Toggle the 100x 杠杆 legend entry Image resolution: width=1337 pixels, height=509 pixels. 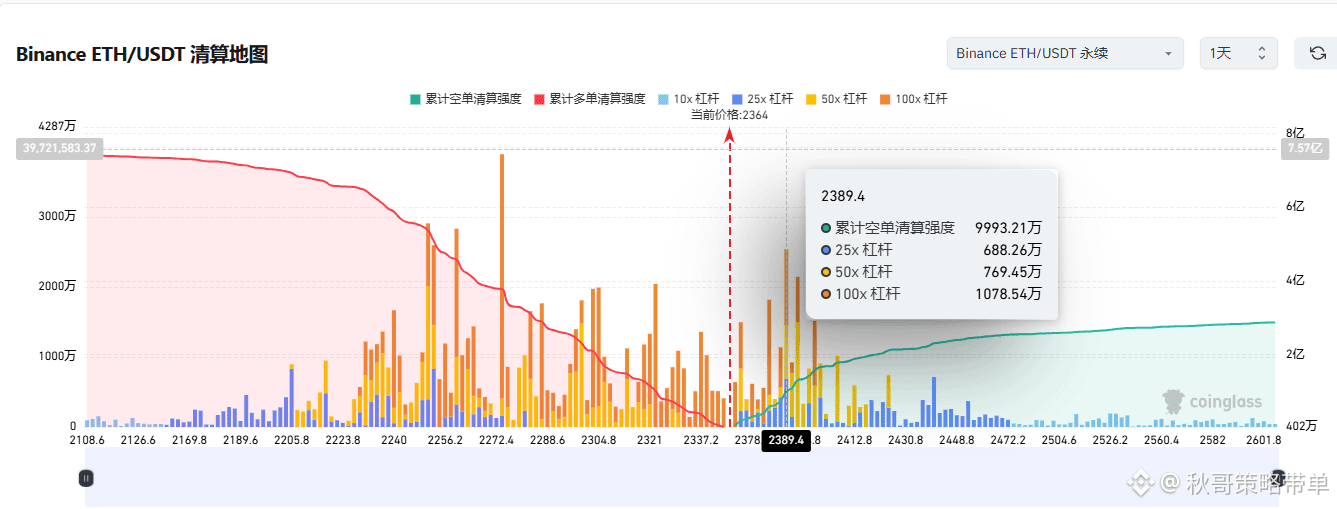pos(913,99)
